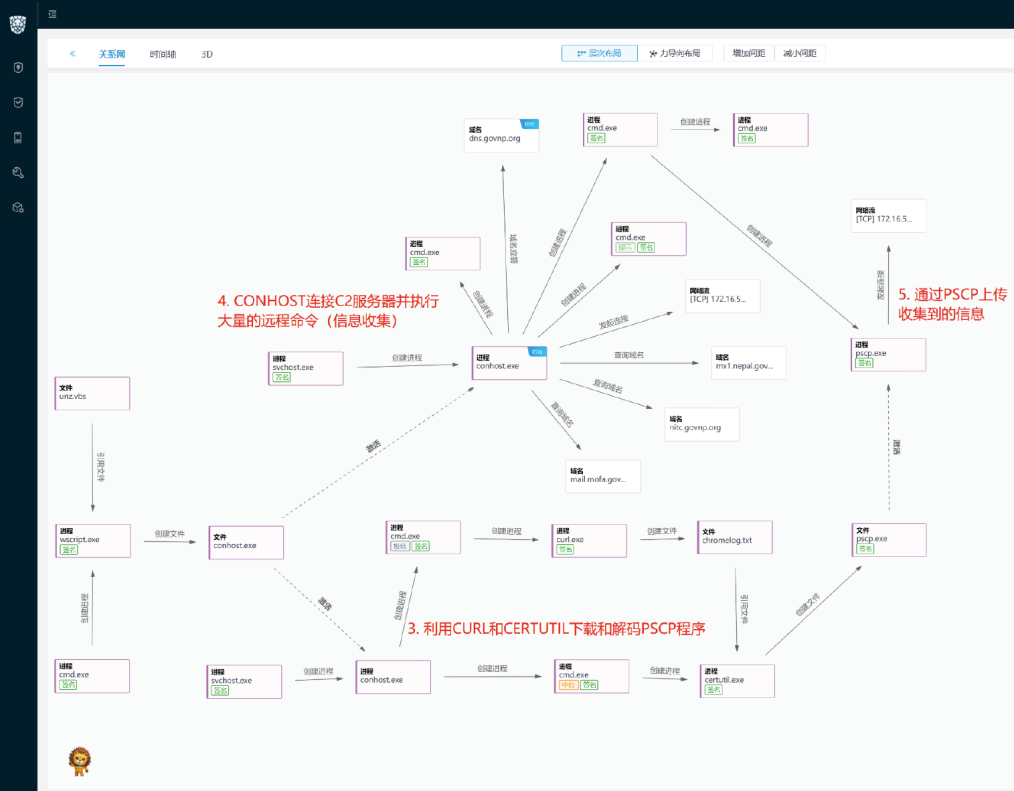
Task: Click the cube icon in sidebar
Action: click(x=18, y=207)
